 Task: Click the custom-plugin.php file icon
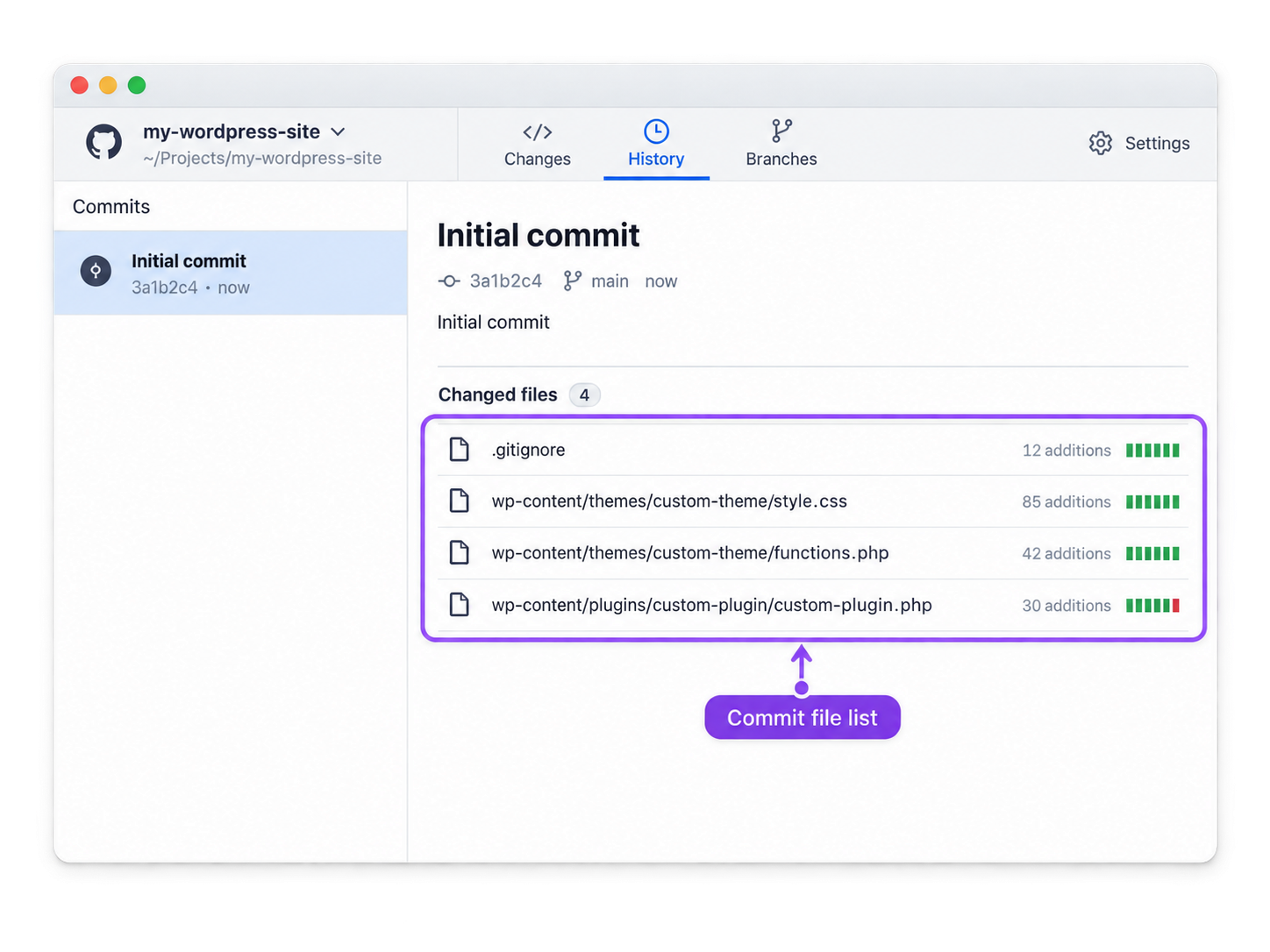(x=459, y=605)
